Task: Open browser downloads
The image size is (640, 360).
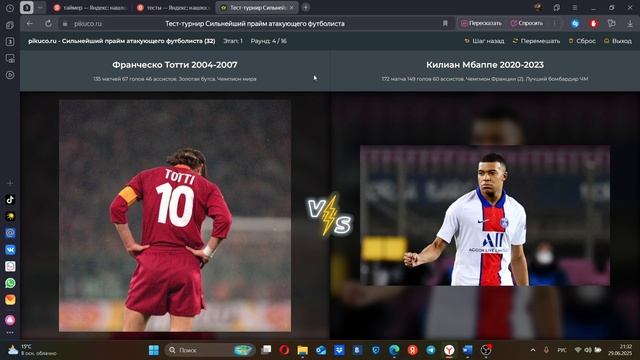Action: [x=630, y=24]
